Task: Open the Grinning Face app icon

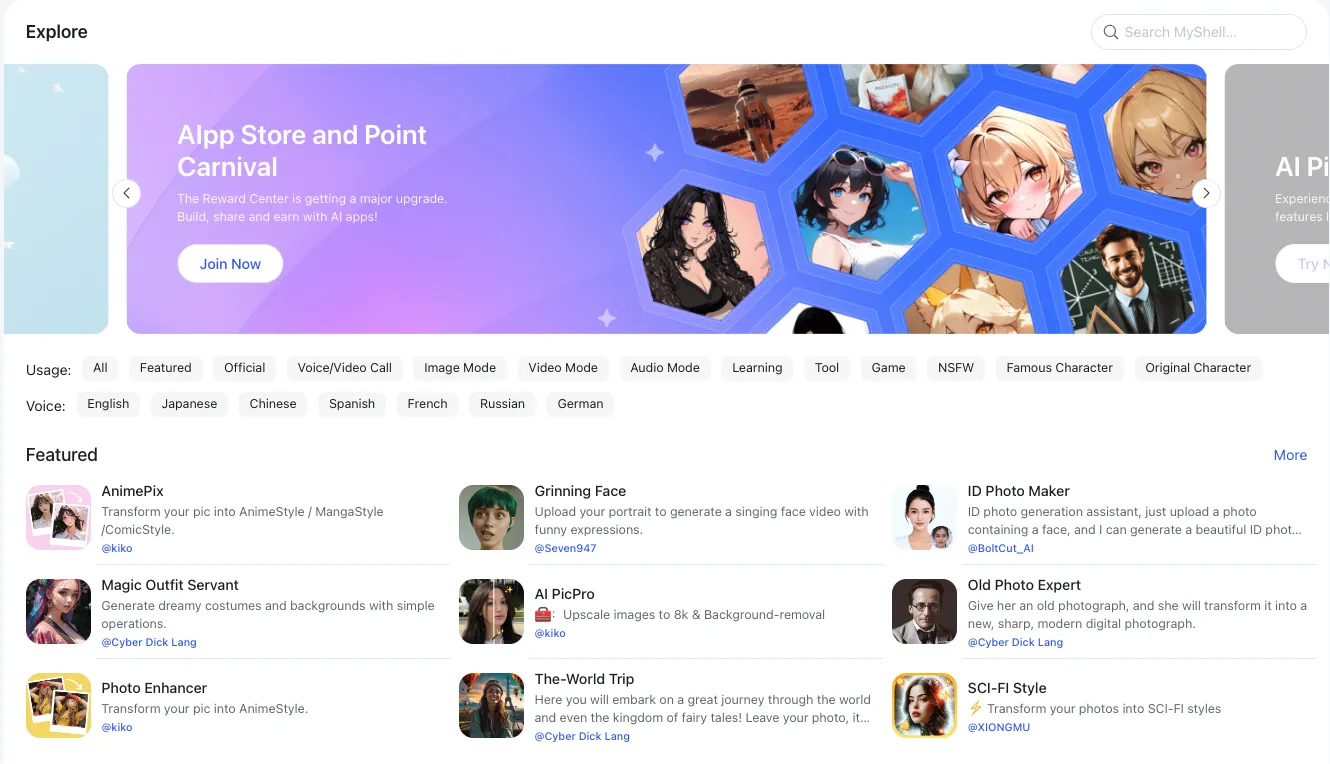Action: pyautogui.click(x=491, y=517)
